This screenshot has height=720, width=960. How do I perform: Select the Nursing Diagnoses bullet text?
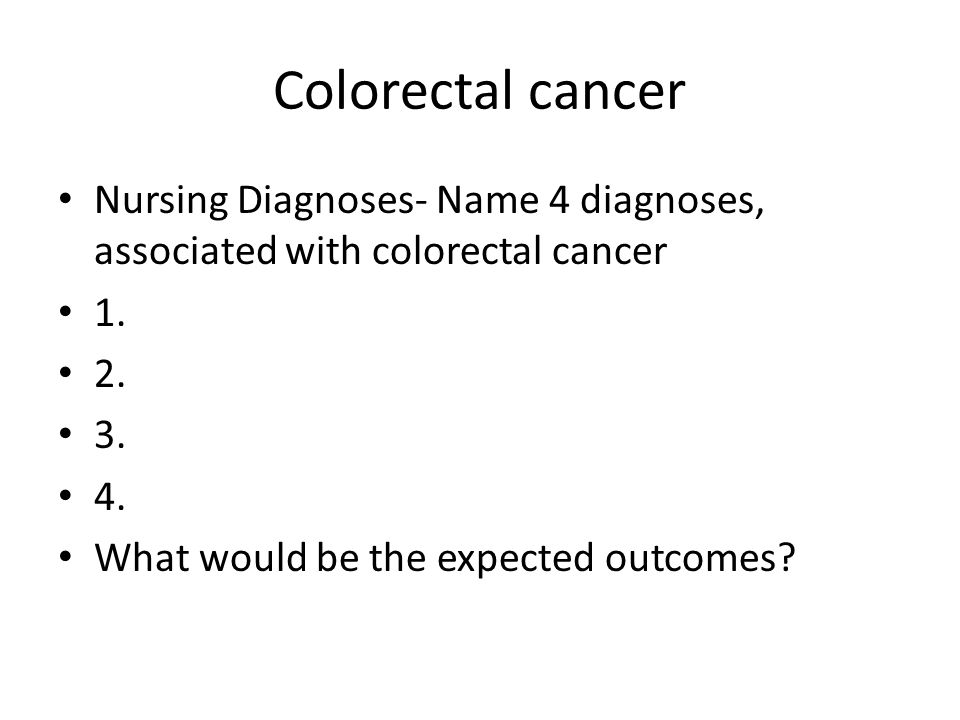pyautogui.click(x=429, y=225)
